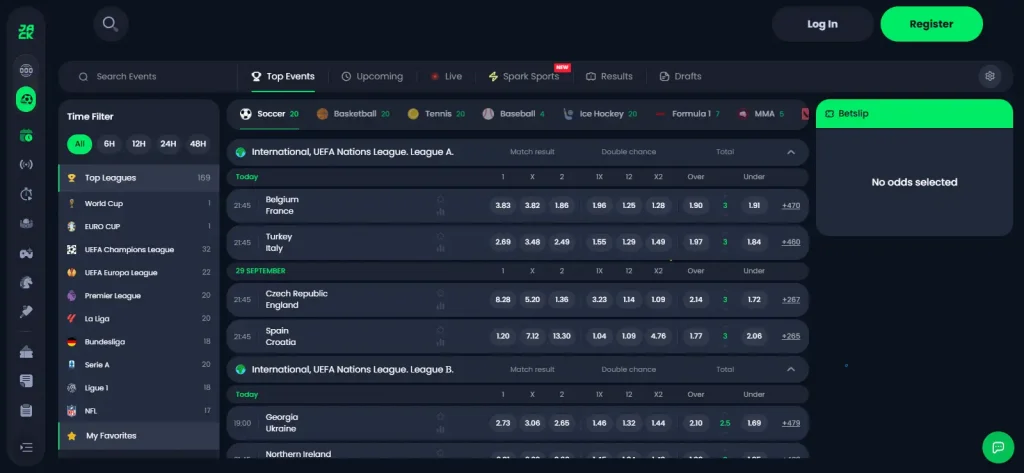Select the Basketball sport tab
The height and width of the screenshot is (473, 1024).
[x=353, y=114]
